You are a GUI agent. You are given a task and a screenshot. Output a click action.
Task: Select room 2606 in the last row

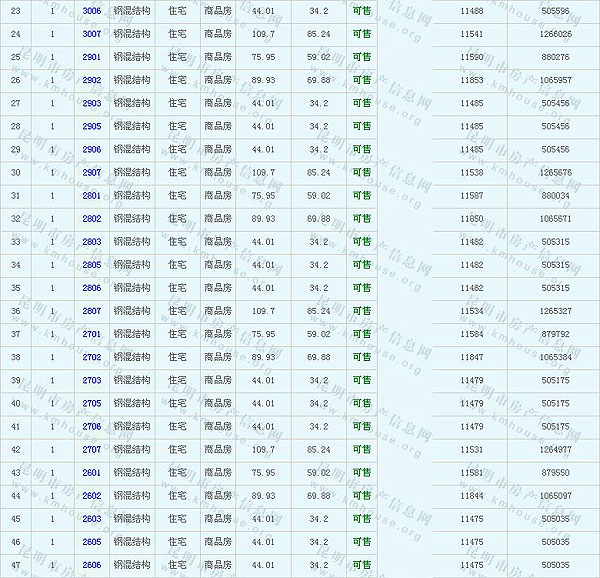pos(91,565)
